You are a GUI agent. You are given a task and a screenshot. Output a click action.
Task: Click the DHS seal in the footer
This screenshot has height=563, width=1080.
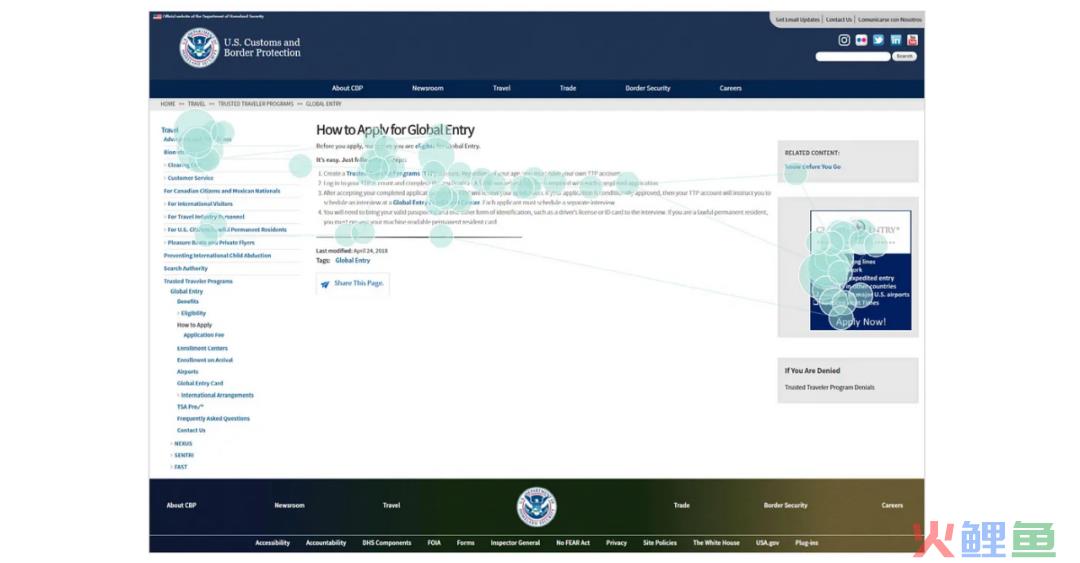point(537,507)
